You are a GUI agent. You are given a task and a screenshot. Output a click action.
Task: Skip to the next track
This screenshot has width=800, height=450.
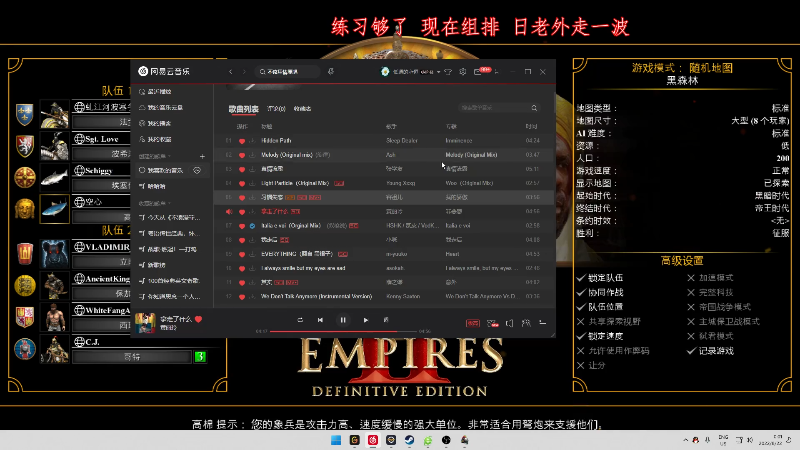point(365,320)
